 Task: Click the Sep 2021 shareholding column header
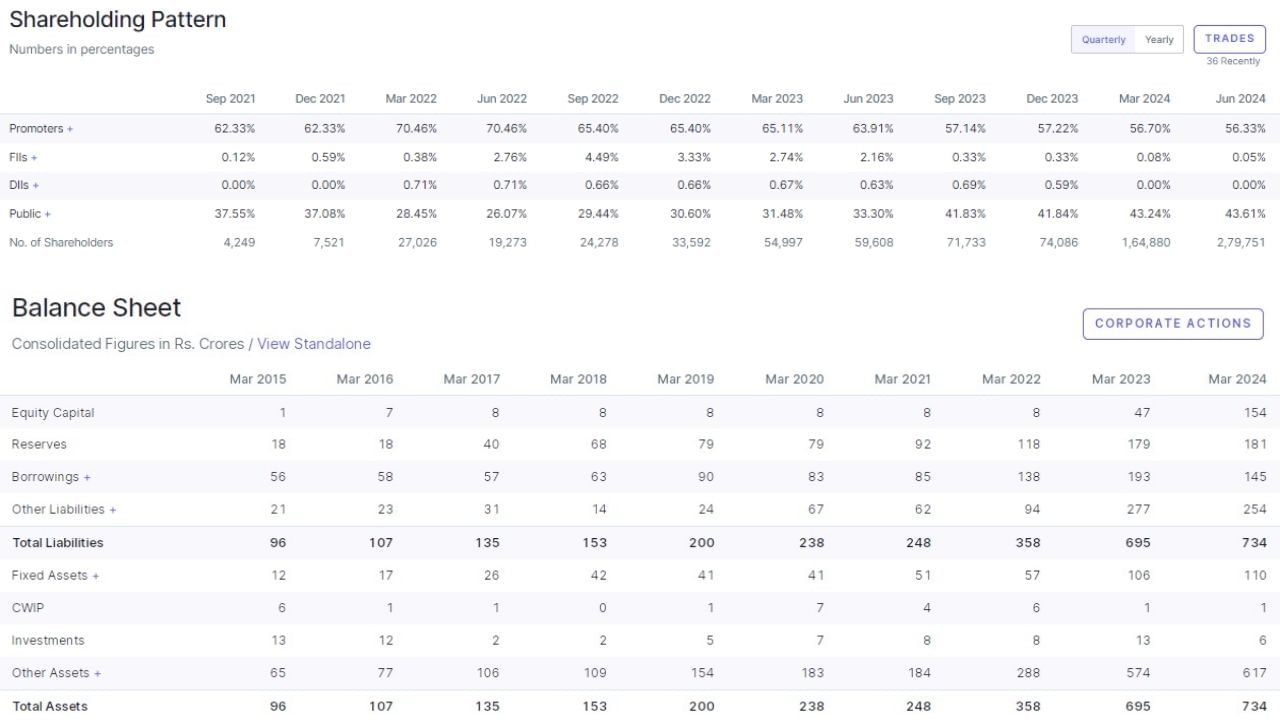230,99
